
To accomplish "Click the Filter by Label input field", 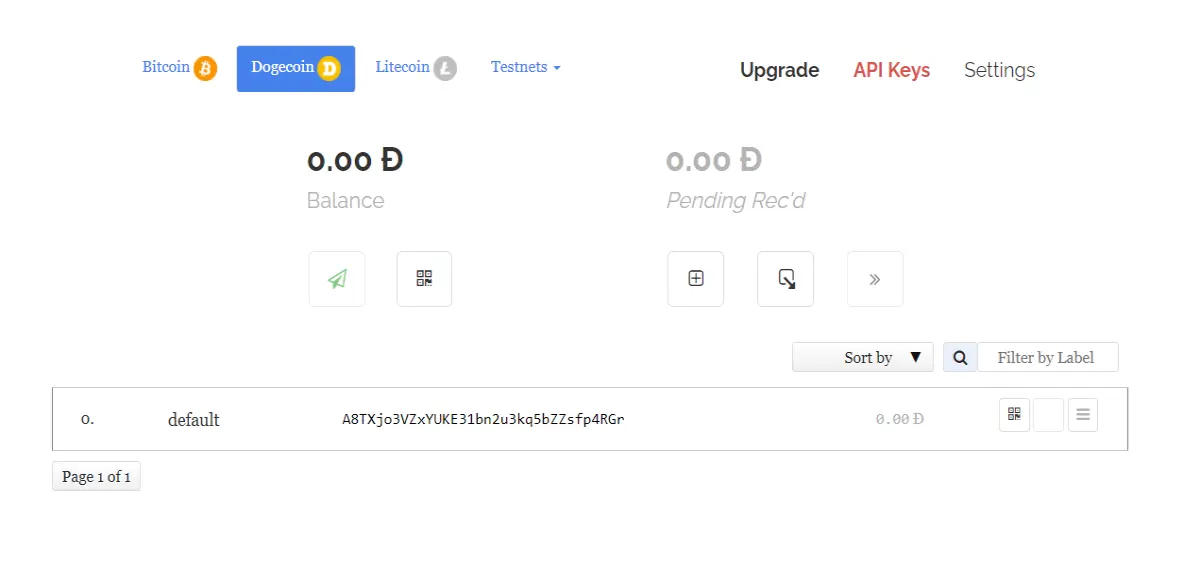I will [1047, 357].
